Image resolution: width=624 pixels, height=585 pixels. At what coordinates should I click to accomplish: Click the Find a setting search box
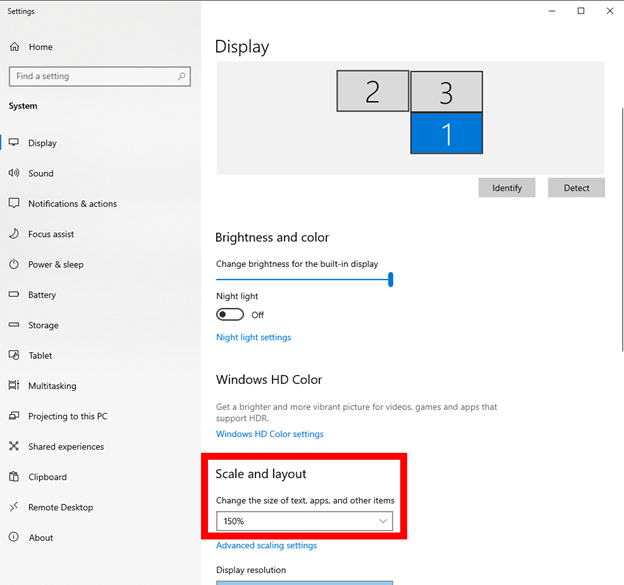[92, 76]
